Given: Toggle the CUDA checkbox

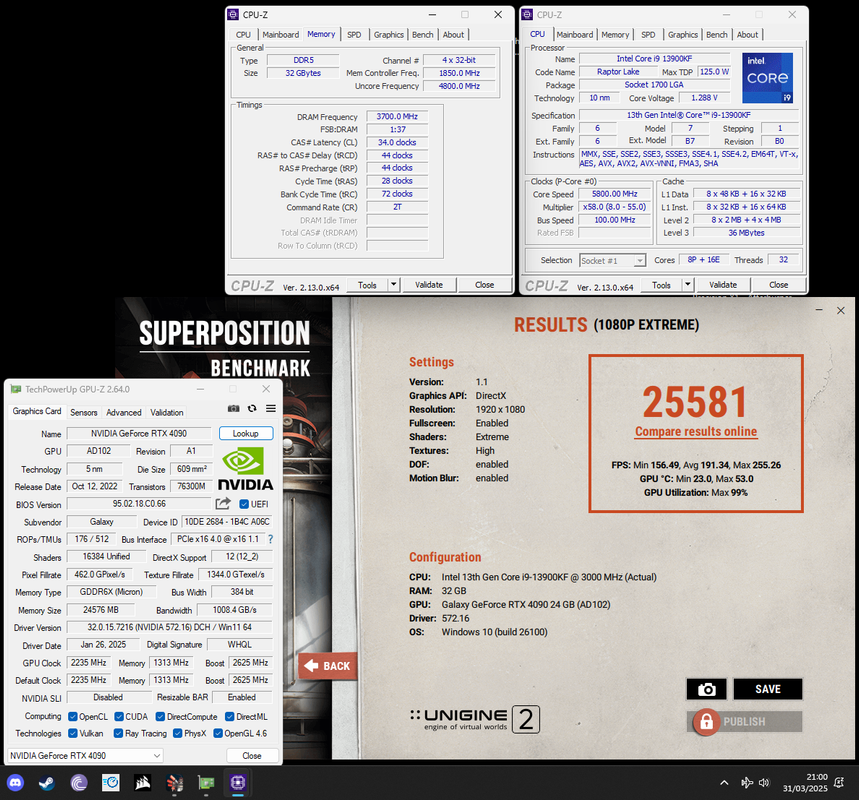Looking at the screenshot, I should click(x=119, y=717).
